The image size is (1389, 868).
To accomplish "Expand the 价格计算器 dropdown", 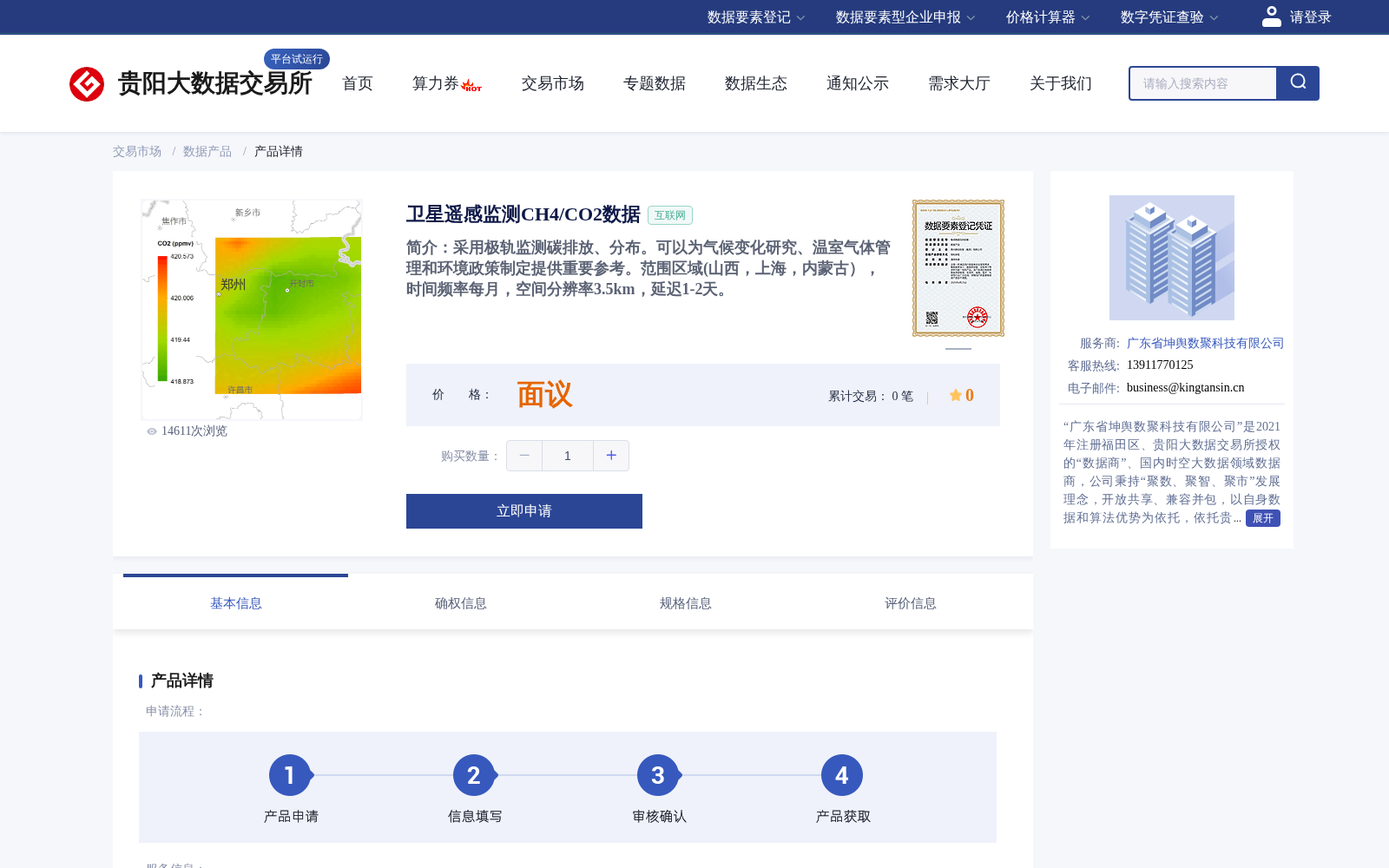I will pyautogui.click(x=1048, y=17).
